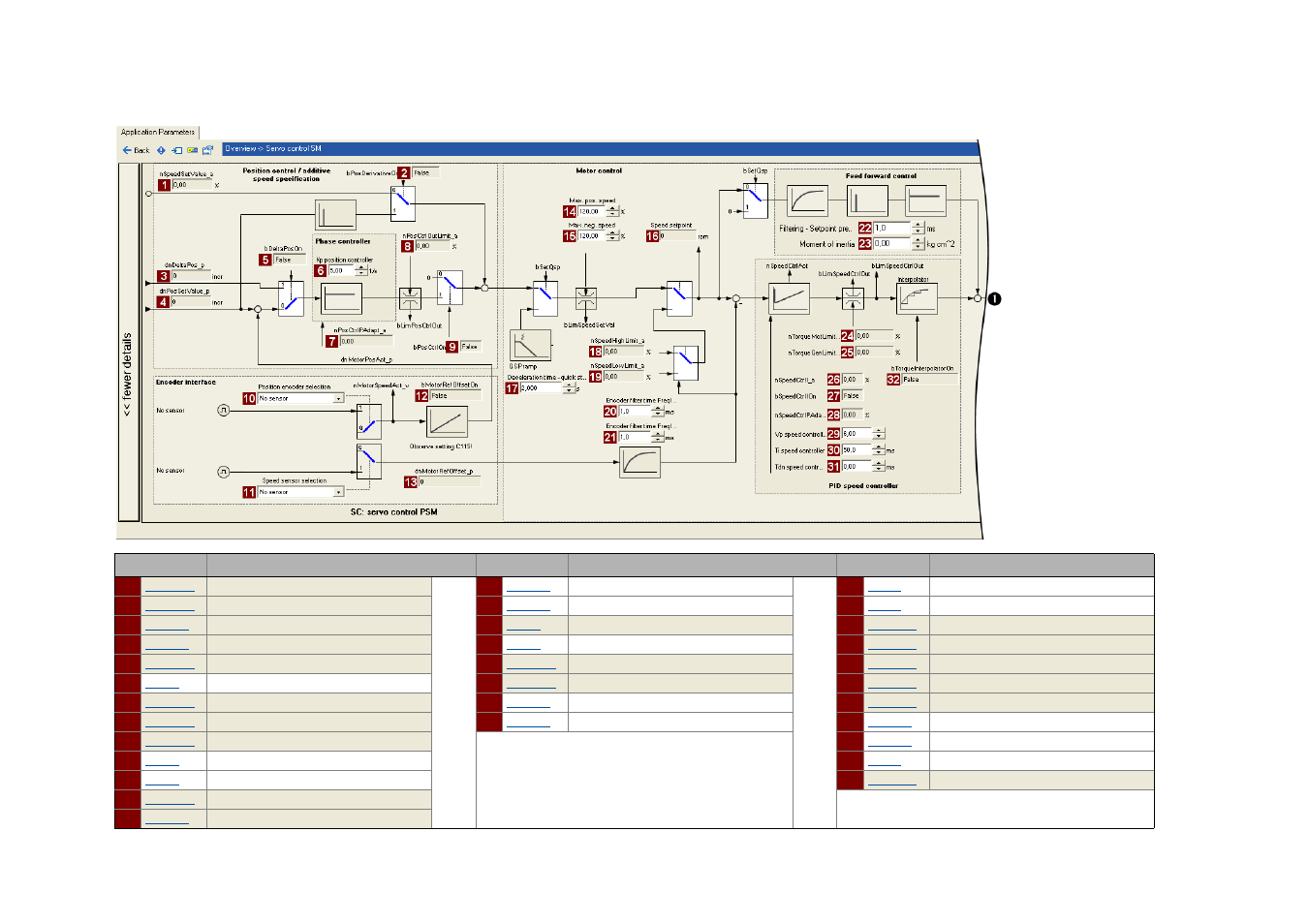
Task: Click the Speed setpoint value field
Action: pos(677,235)
